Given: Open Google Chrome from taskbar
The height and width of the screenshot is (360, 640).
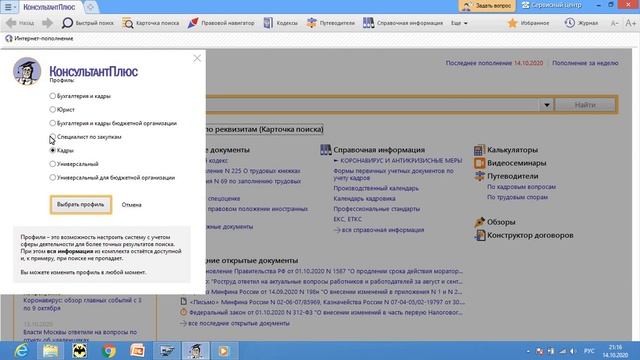Looking at the screenshot, I should [x=109, y=351].
